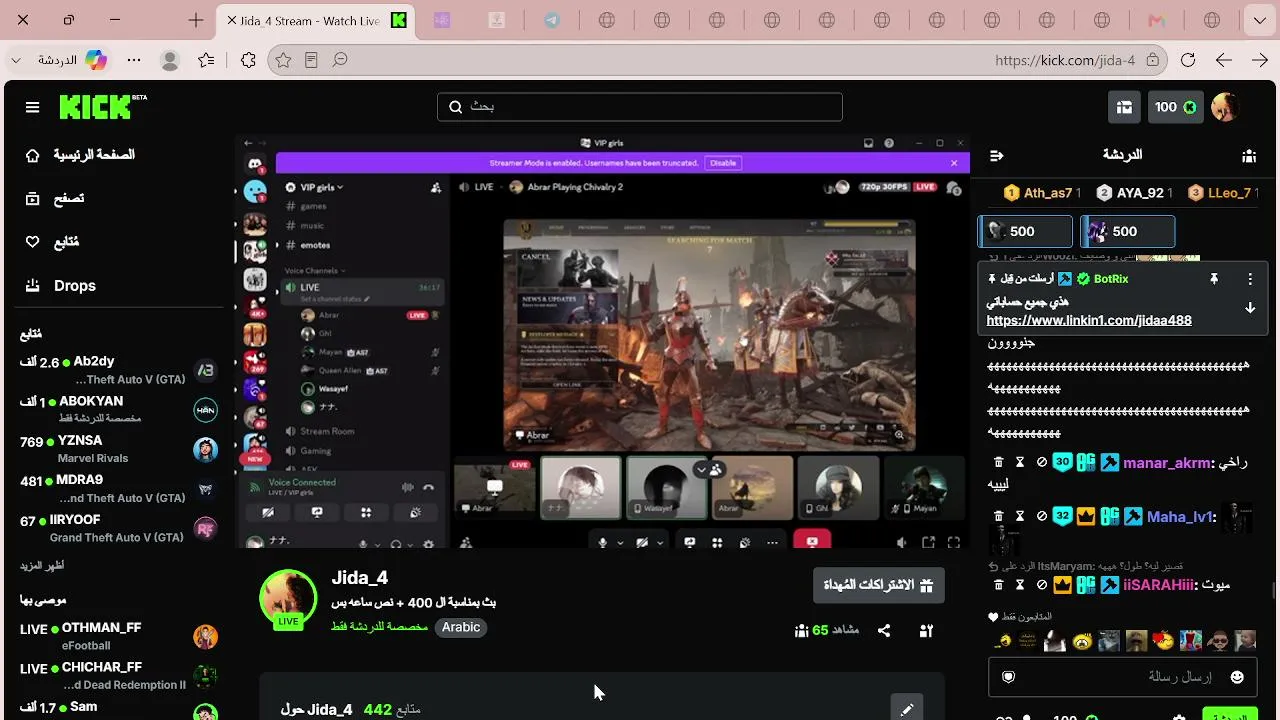Expand the 'أظهر المزيد' show more list
Image resolution: width=1280 pixels, height=720 pixels.
(42, 566)
